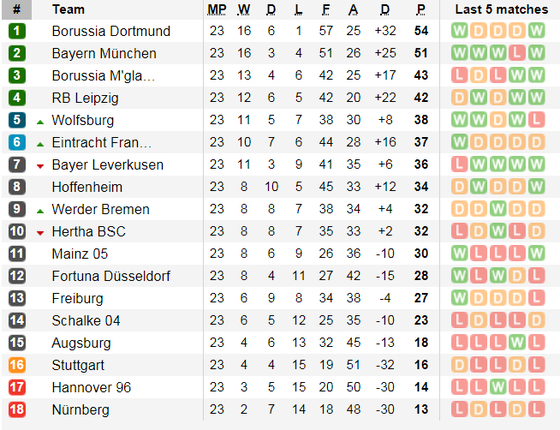
Task: Click Borussia Dortmund's rank 1 badge
Action: tap(17, 31)
